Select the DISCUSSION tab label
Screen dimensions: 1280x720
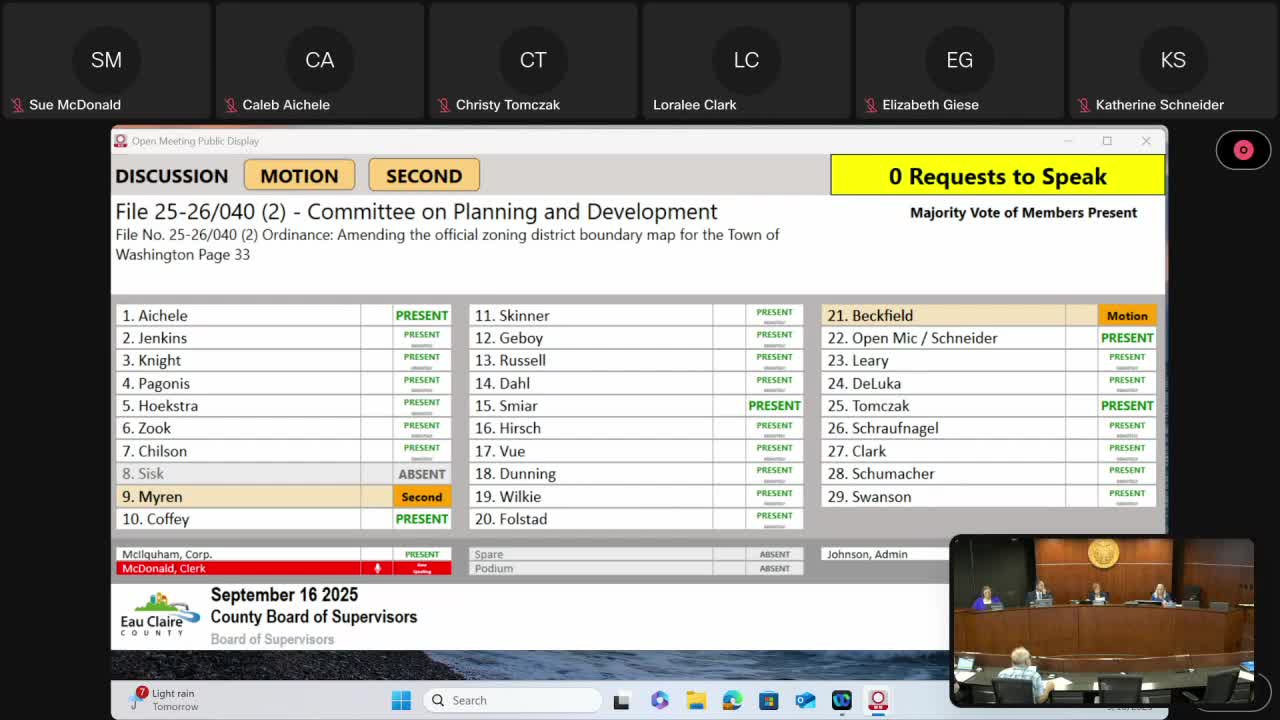click(172, 176)
